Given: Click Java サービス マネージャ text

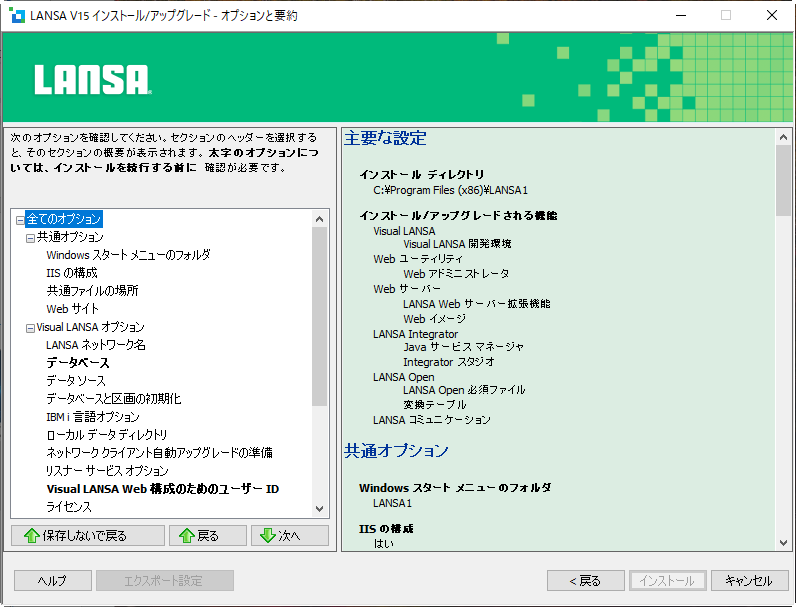Looking at the screenshot, I should (x=463, y=347).
